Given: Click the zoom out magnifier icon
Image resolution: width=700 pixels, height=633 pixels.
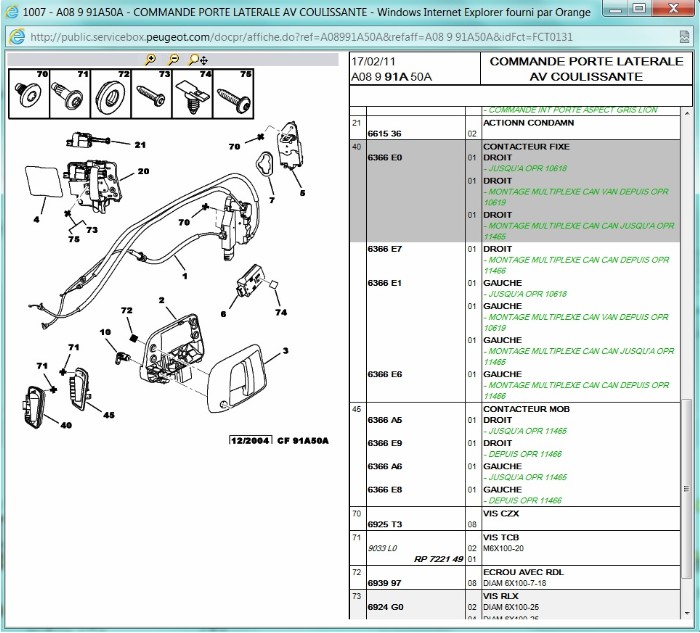Looking at the screenshot, I should [x=173, y=59].
